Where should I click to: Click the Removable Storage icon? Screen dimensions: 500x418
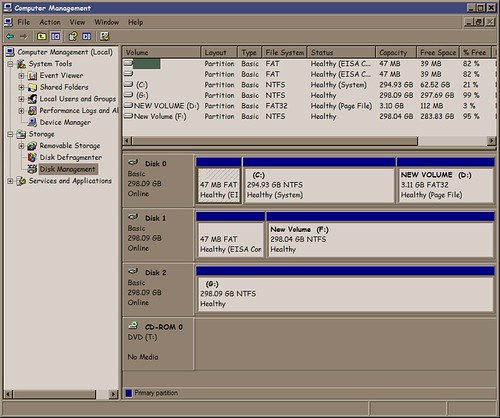(x=32, y=146)
